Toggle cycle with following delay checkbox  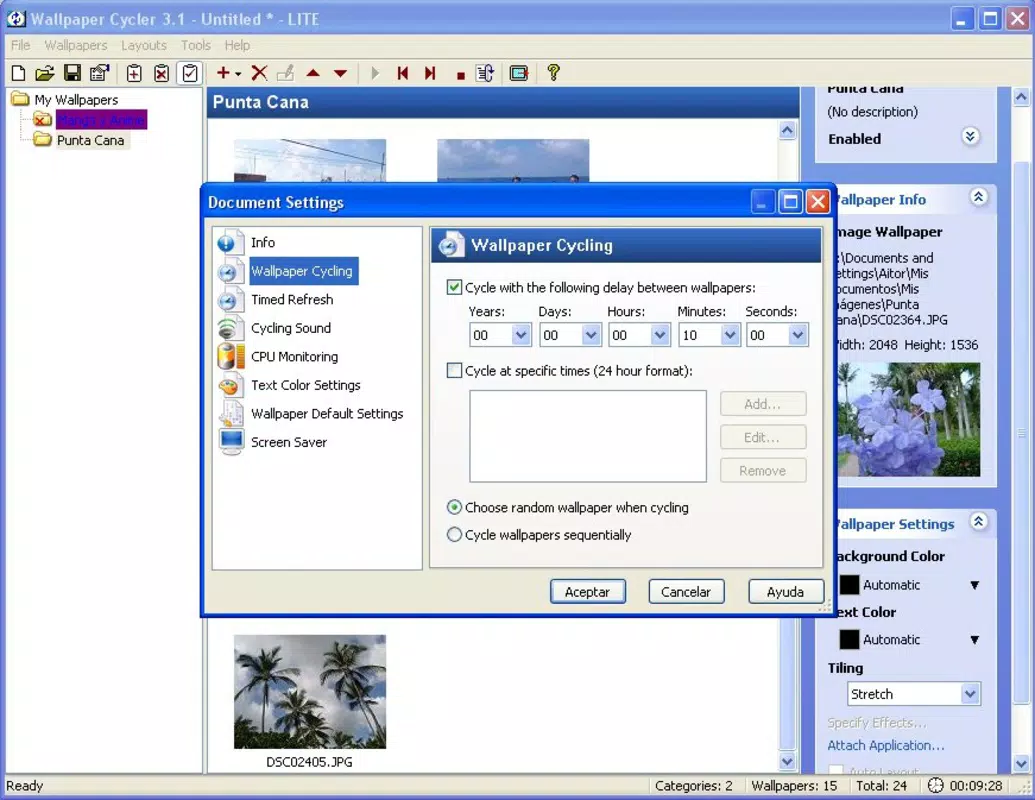(454, 287)
